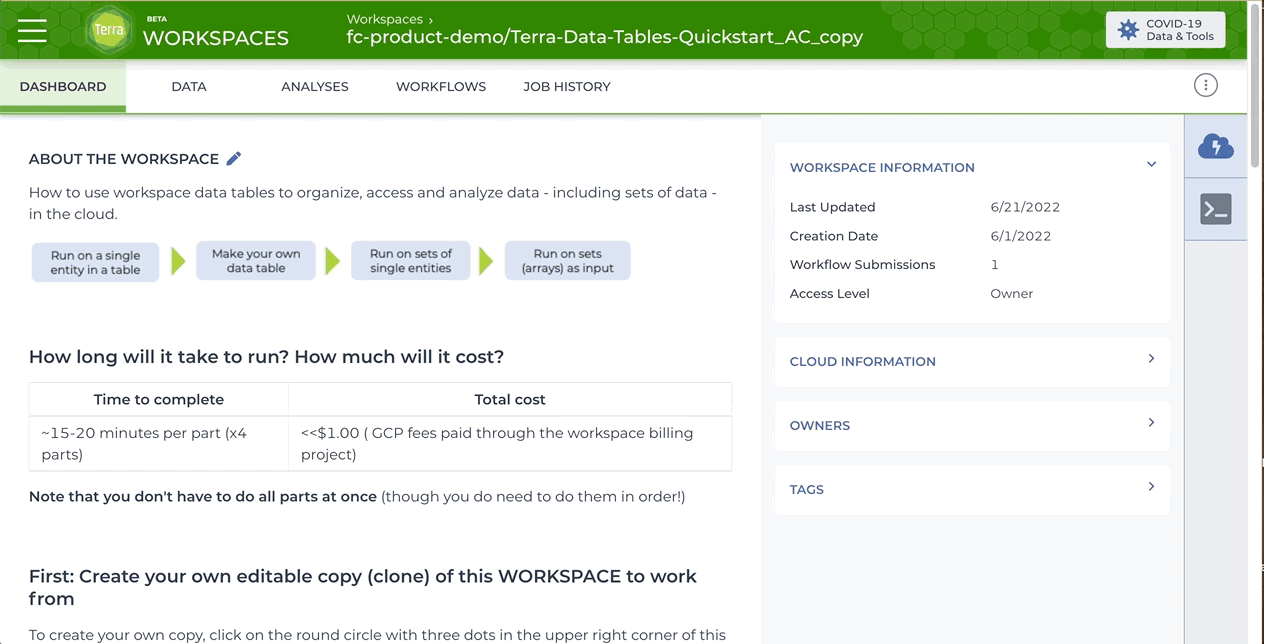
Task: Switch to the DATA tab
Action: (x=189, y=86)
